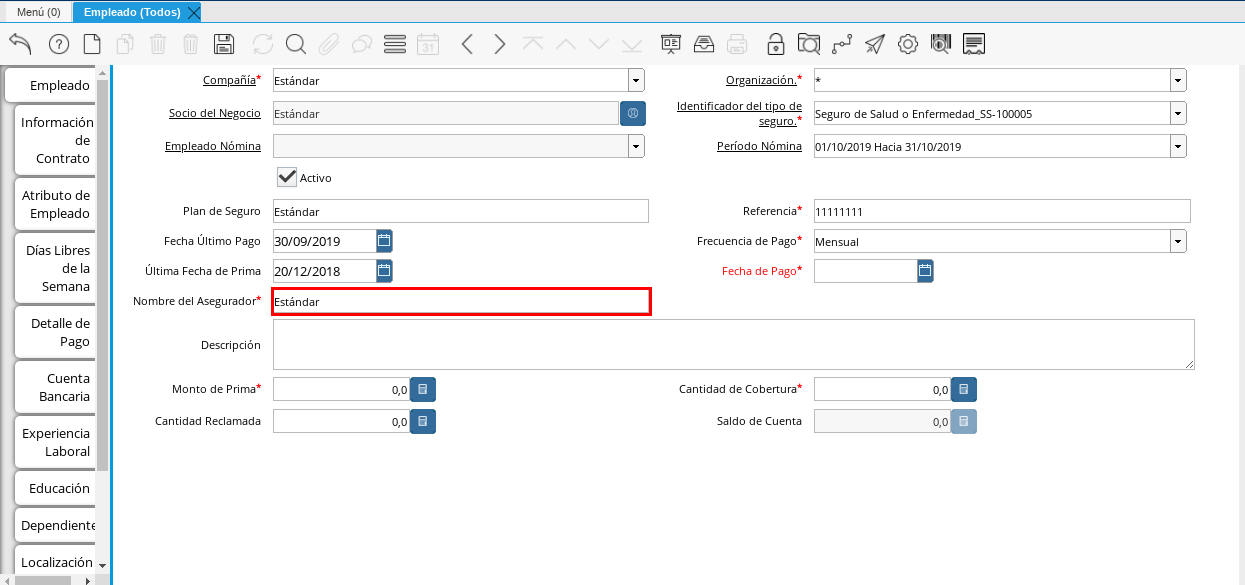Open Monto de Prima calculator button

[x=423, y=389]
